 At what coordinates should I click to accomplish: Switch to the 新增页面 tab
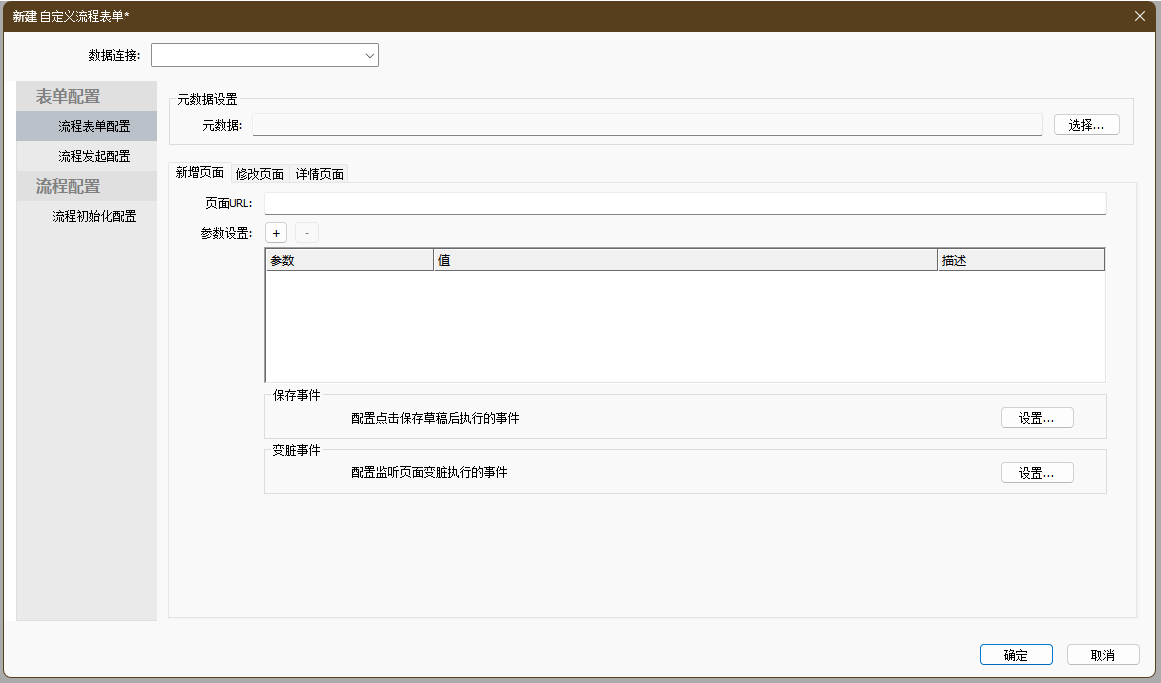[x=200, y=173]
